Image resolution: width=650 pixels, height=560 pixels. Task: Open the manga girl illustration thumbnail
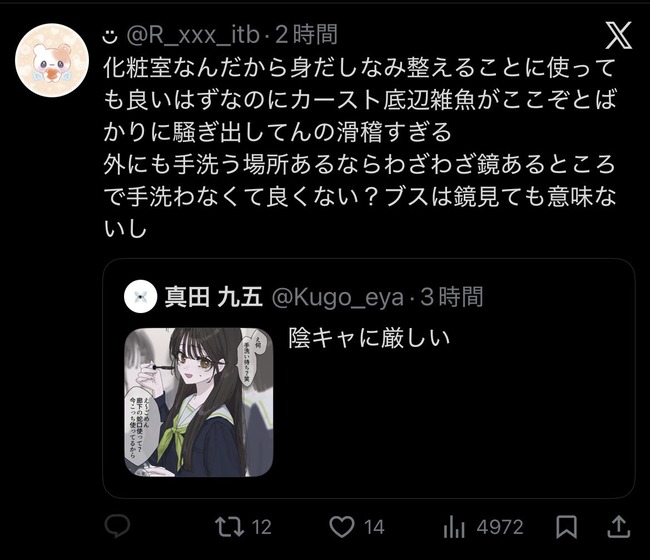point(199,402)
